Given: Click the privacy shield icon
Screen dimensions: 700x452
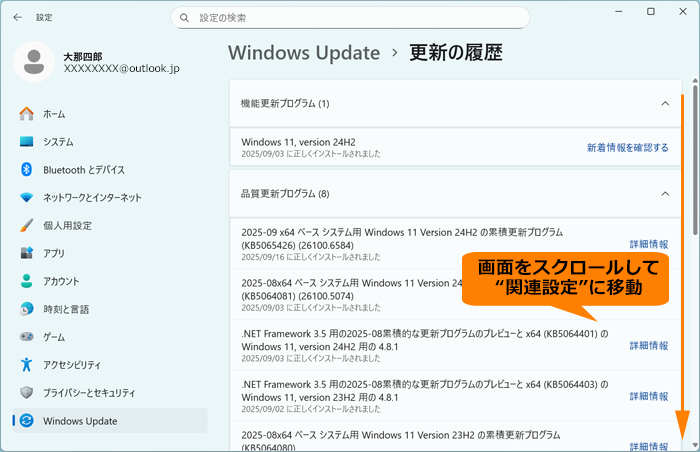Looking at the screenshot, I should point(26,393).
